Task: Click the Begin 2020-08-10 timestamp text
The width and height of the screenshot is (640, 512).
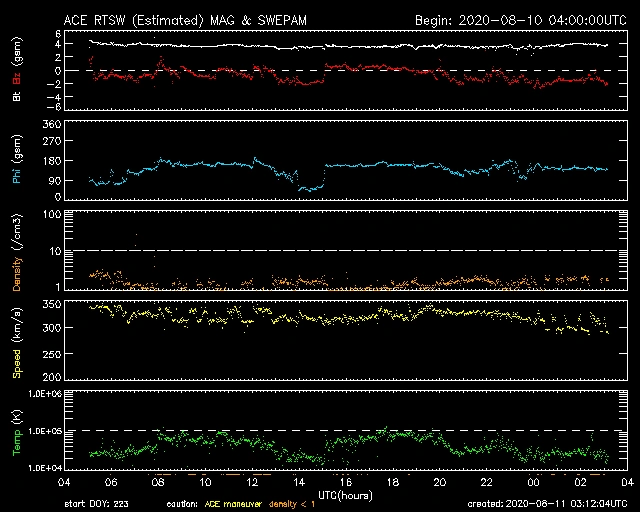Action: [x=520, y=20]
